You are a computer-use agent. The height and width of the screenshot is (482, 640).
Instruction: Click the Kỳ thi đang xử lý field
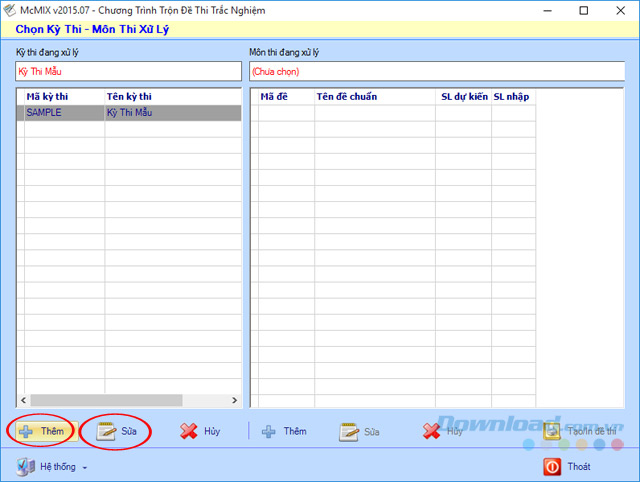tap(128, 71)
